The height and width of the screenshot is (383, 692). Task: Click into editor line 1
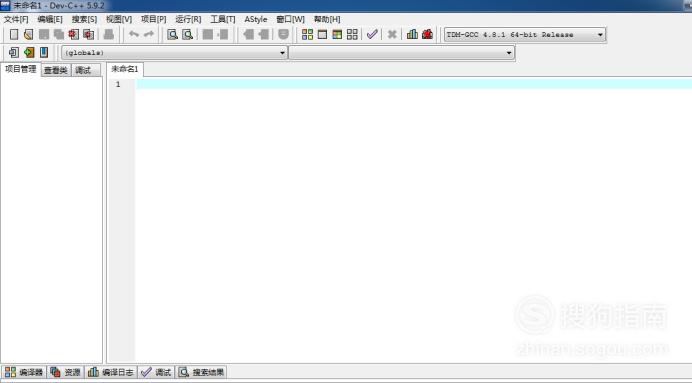(414, 84)
